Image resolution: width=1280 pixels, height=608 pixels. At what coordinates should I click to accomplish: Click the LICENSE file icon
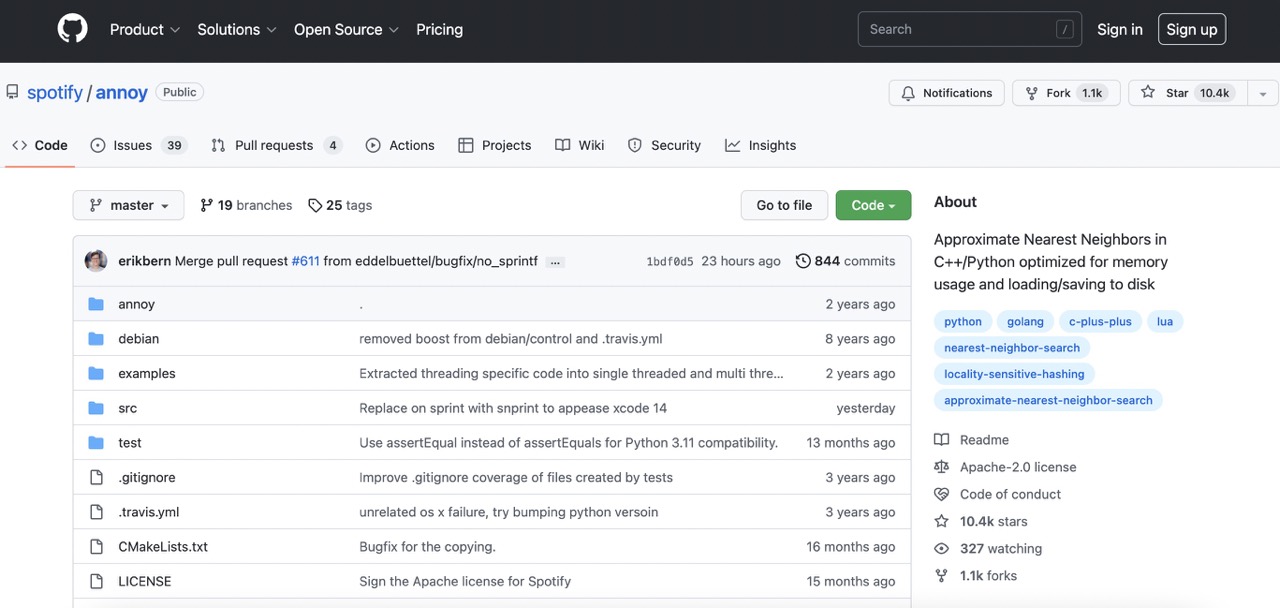tap(96, 581)
